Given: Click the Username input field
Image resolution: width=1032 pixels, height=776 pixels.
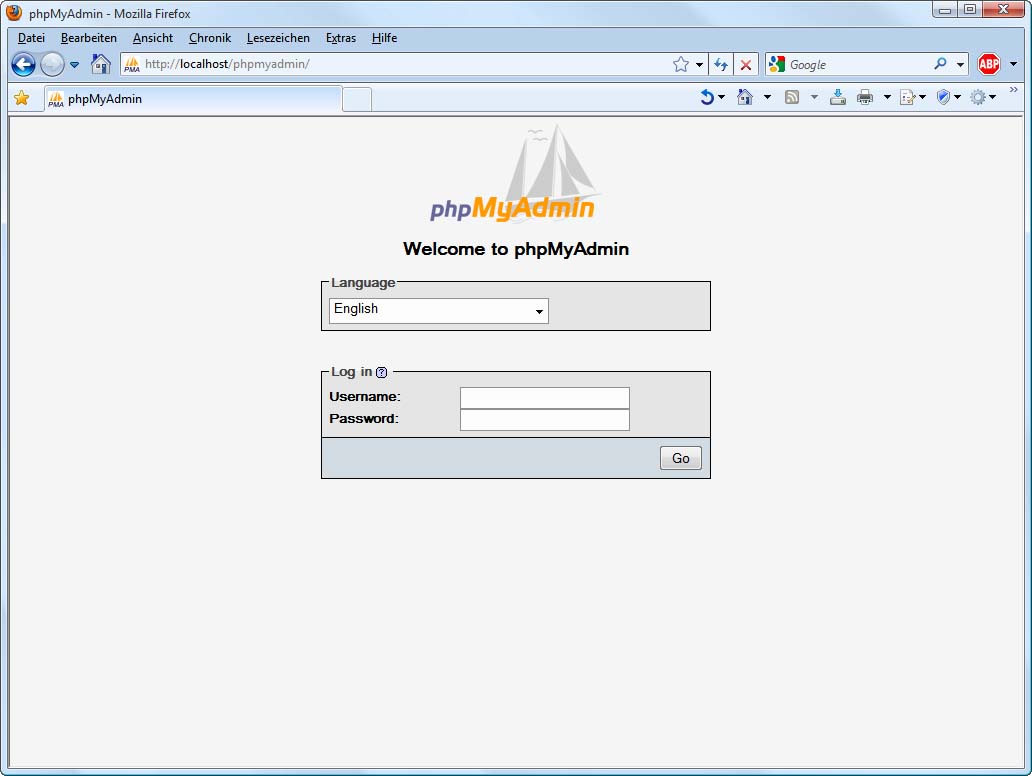Looking at the screenshot, I should (x=545, y=398).
